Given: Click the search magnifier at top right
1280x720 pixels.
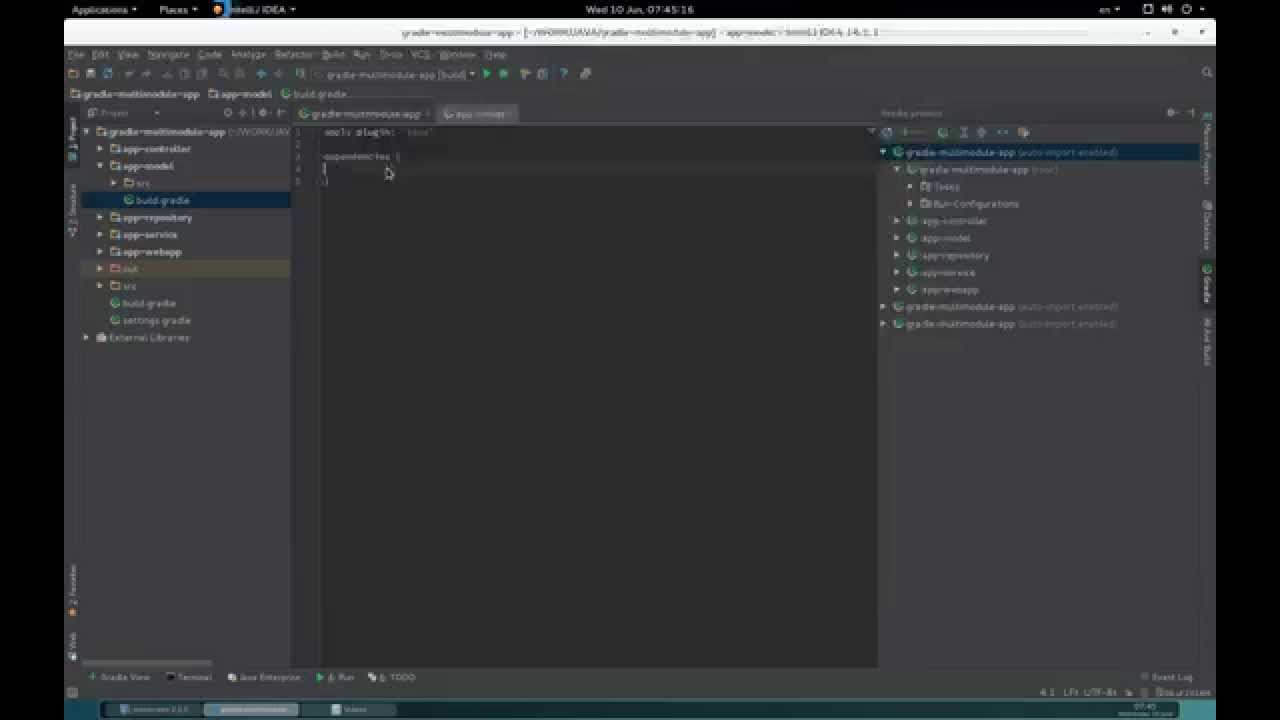Looking at the screenshot, I should (1207, 73).
